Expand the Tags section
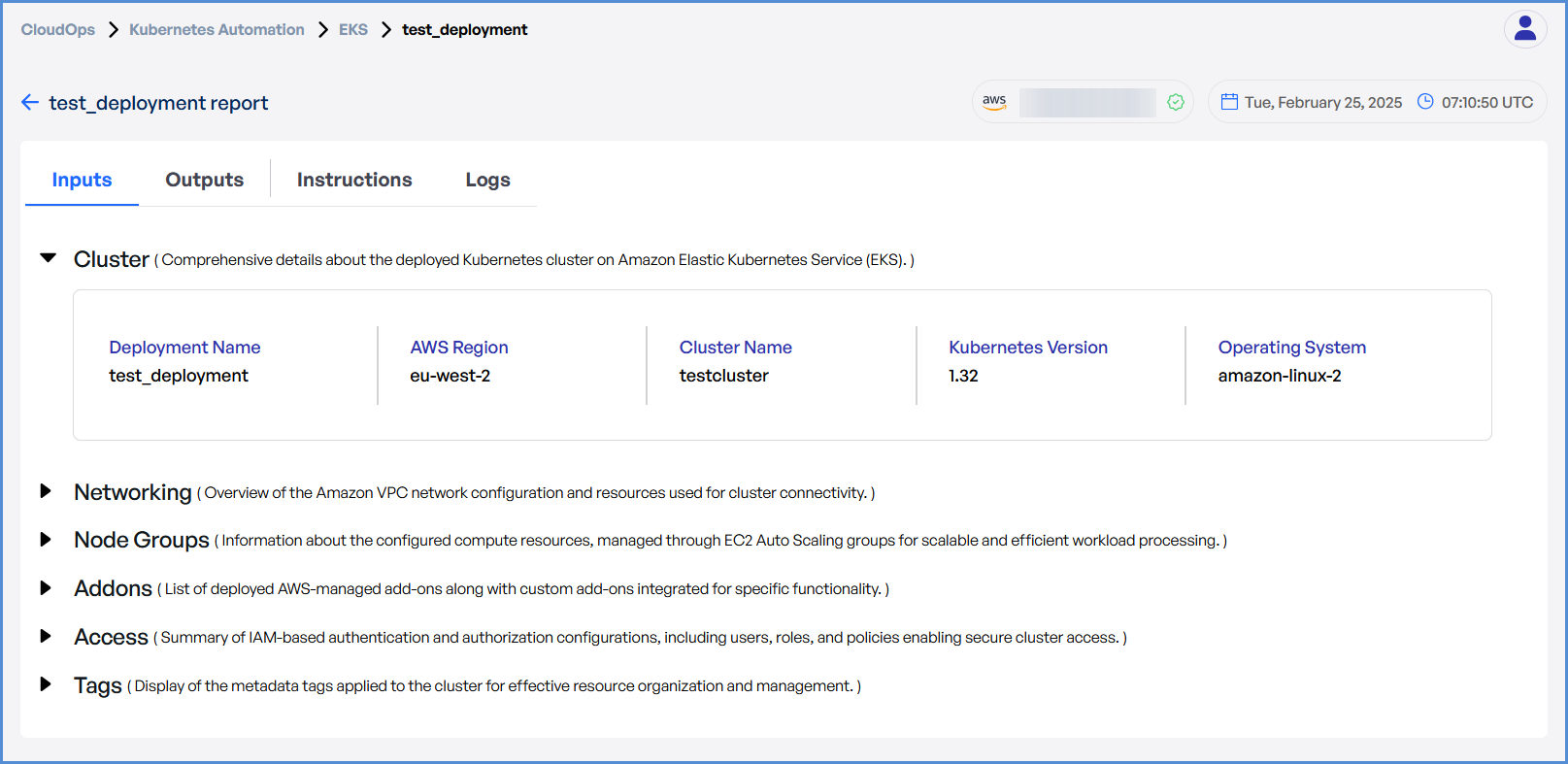 46,684
